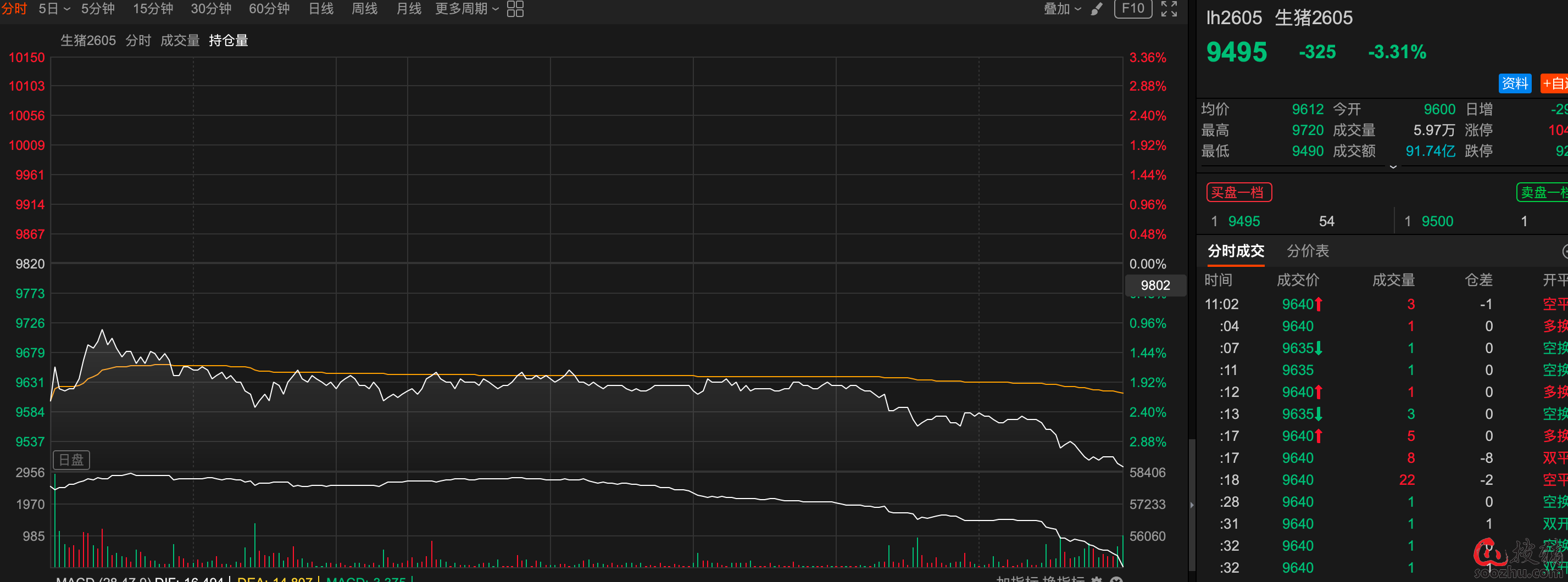This screenshot has width=1568, height=582.
Task: Expand the 更多周期 more periods dropdown
Action: pyautogui.click(x=467, y=9)
